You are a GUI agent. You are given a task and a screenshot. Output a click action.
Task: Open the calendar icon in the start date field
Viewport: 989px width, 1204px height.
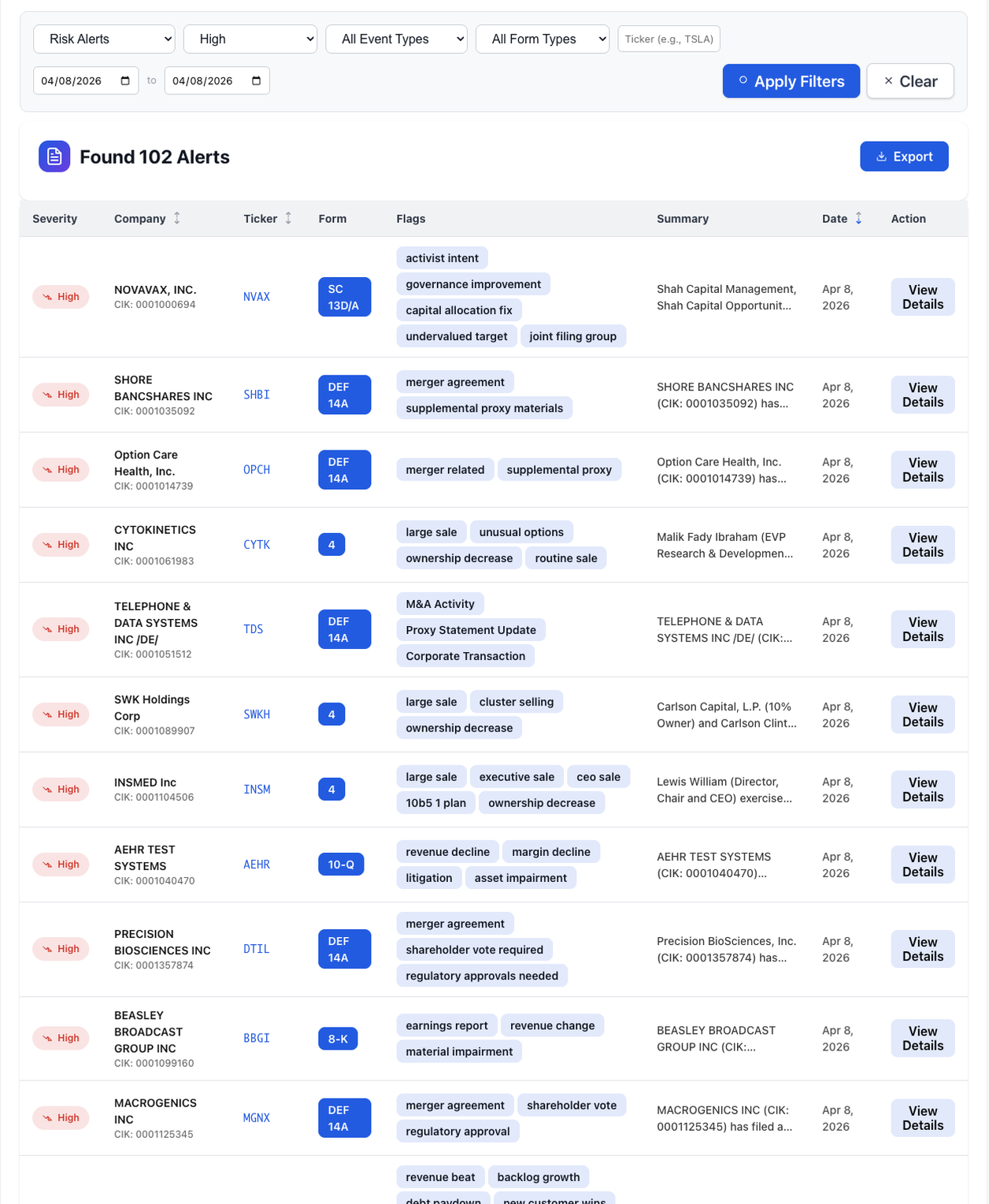point(124,80)
